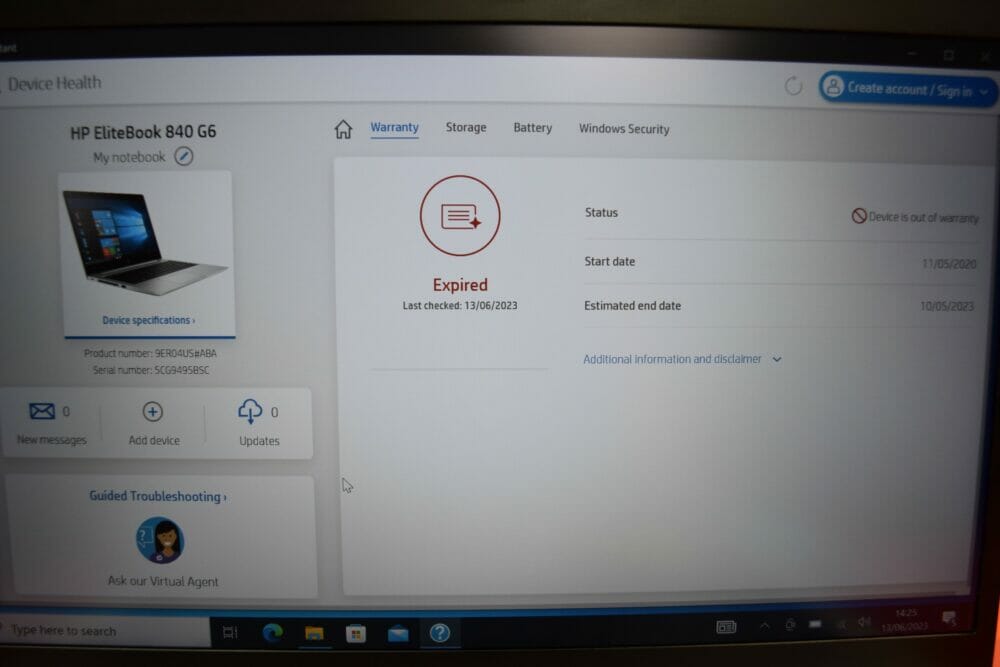Click the EliteBook laptop thumbnail image
The width and height of the screenshot is (1000, 667).
145,243
